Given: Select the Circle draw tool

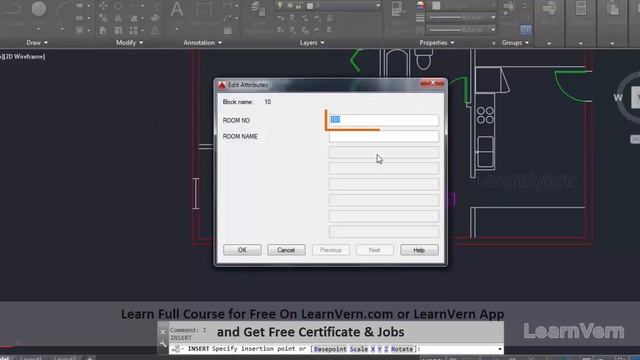Looking at the screenshot, I should coord(39,9).
